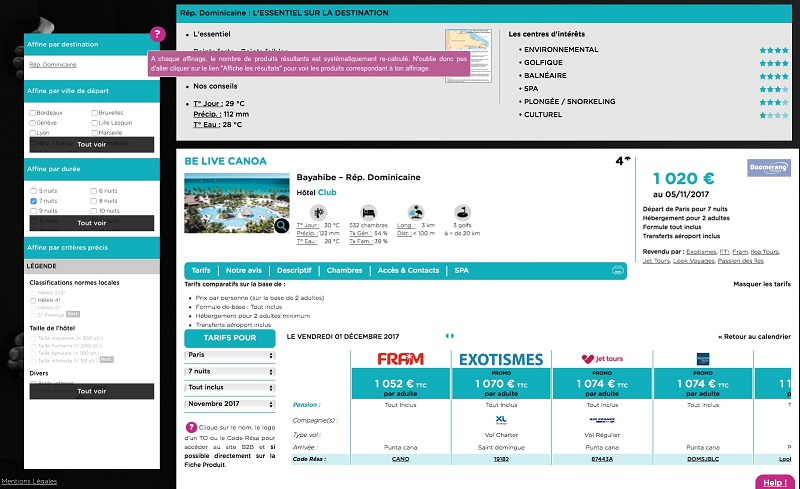This screenshot has width=800, height=489.
Task: Magnify the hotel photo with search icon
Action: tap(281, 225)
